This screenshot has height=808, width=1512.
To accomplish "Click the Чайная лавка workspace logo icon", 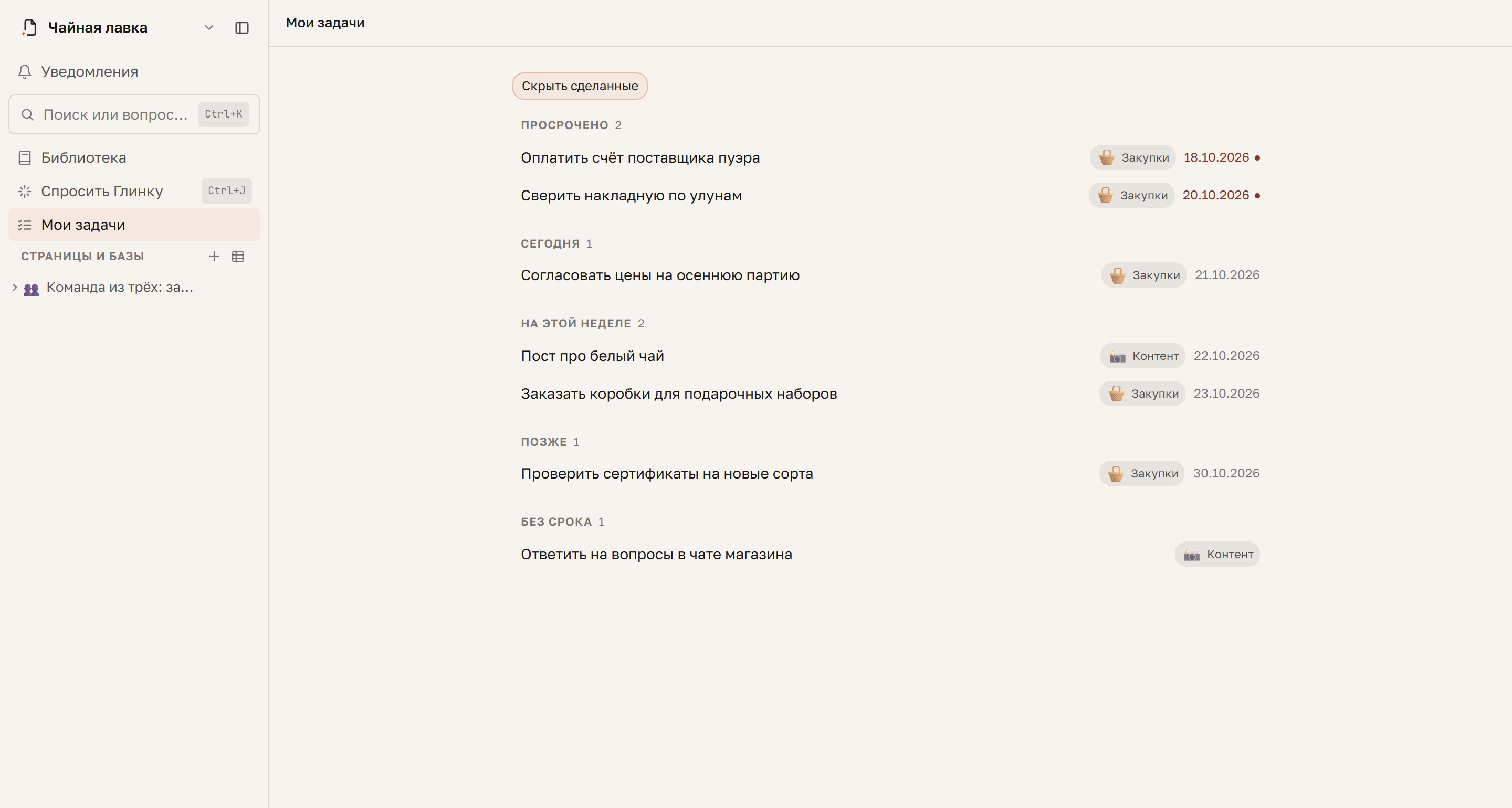I will coord(29,28).
